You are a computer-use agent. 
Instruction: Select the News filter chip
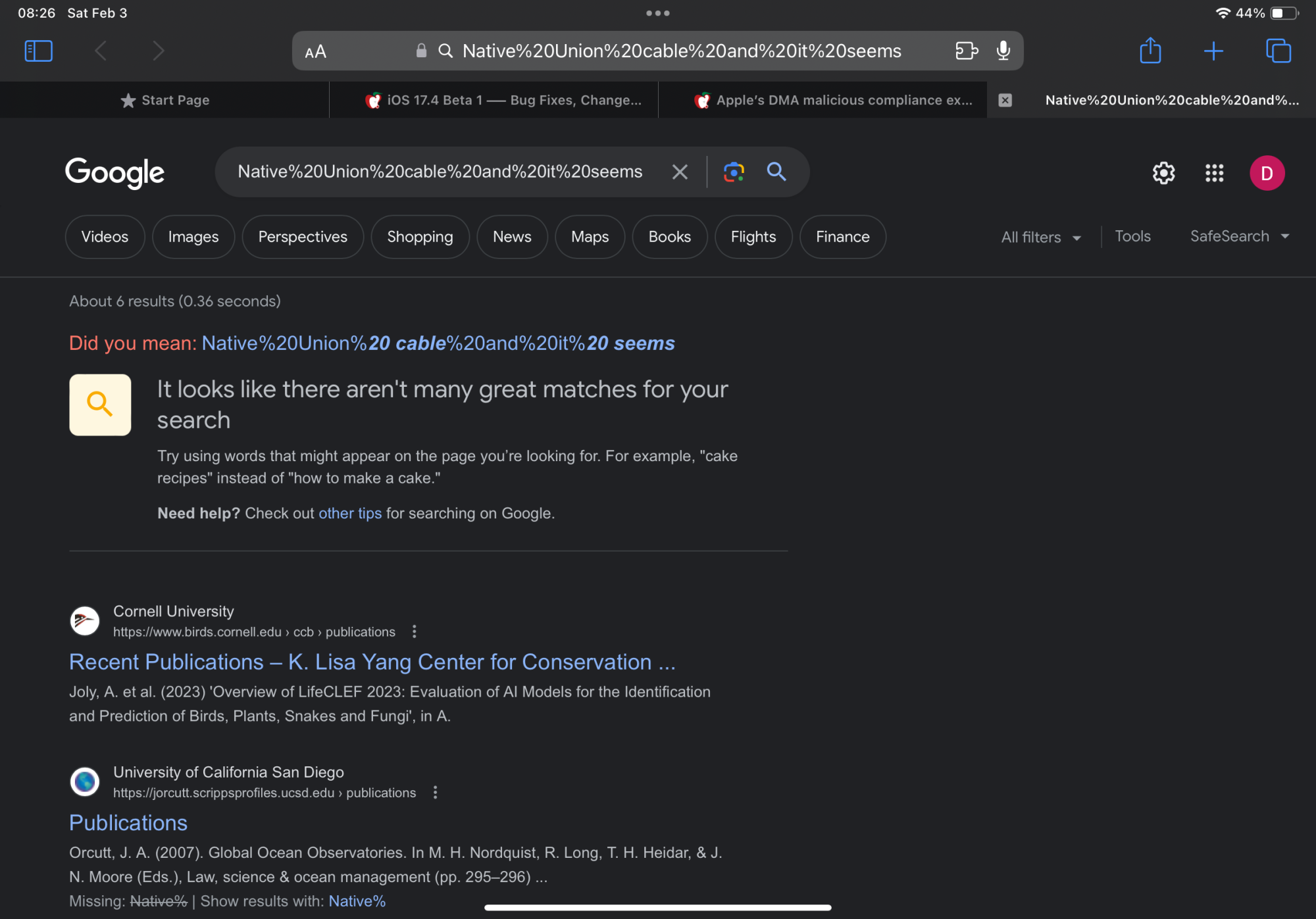(x=511, y=237)
